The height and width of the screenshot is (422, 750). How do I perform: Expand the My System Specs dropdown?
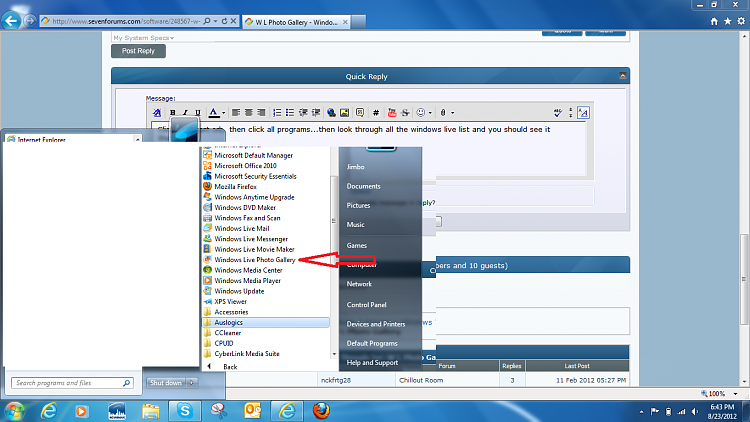143,38
